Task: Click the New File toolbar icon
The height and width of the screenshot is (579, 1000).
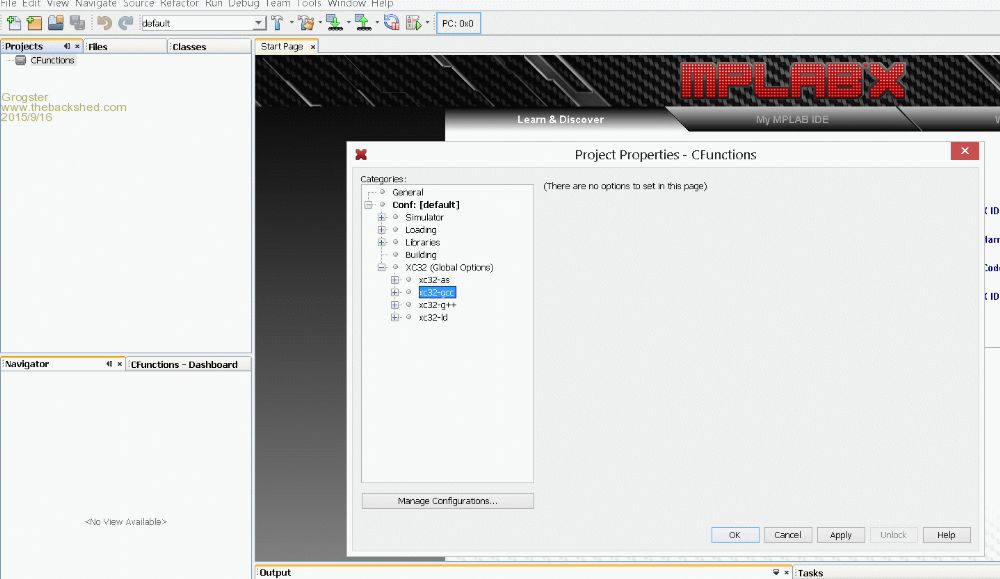Action: pyautogui.click(x=13, y=22)
